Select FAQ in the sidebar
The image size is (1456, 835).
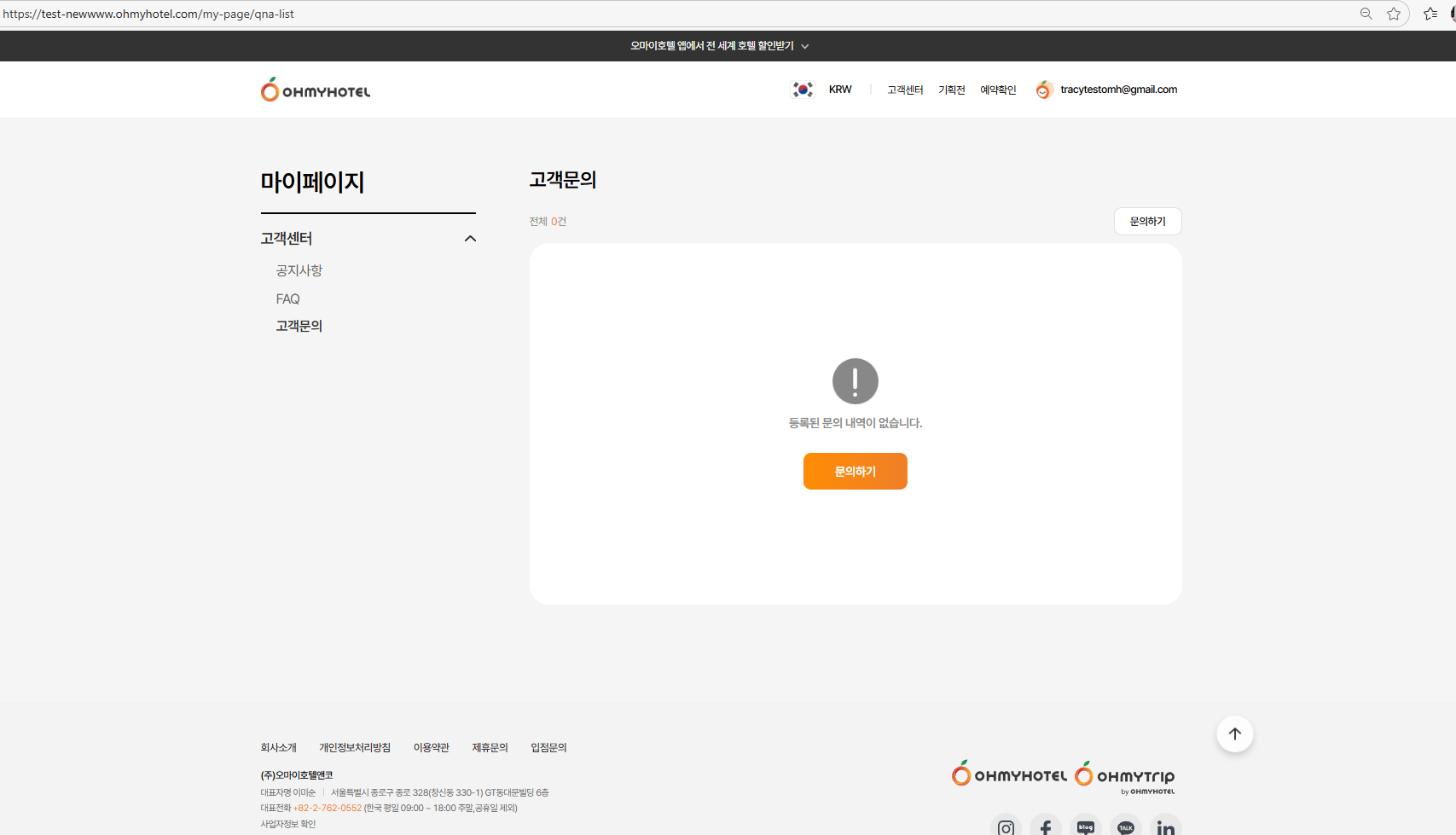[x=287, y=299]
